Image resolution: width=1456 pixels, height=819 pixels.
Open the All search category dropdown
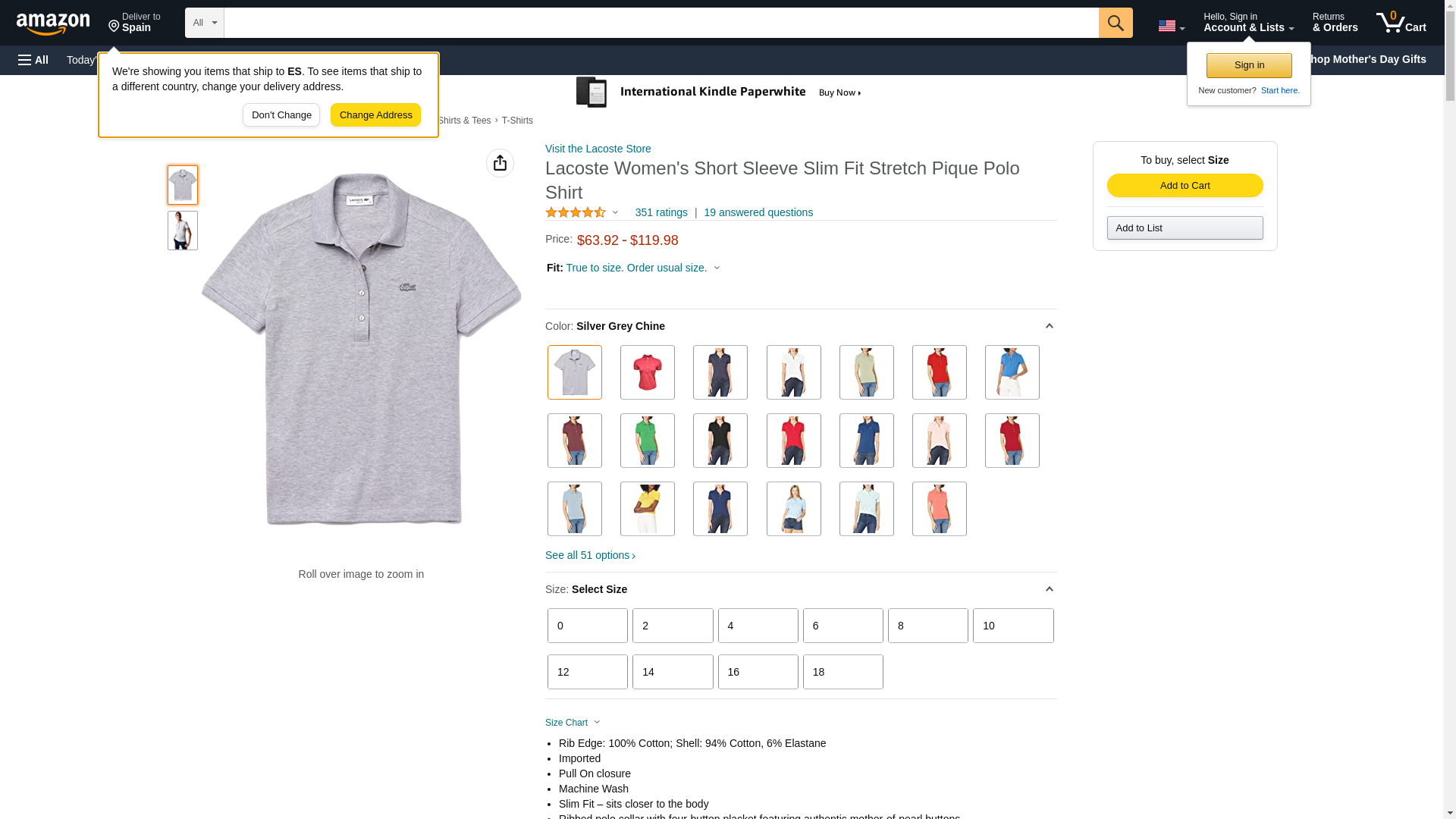click(204, 23)
